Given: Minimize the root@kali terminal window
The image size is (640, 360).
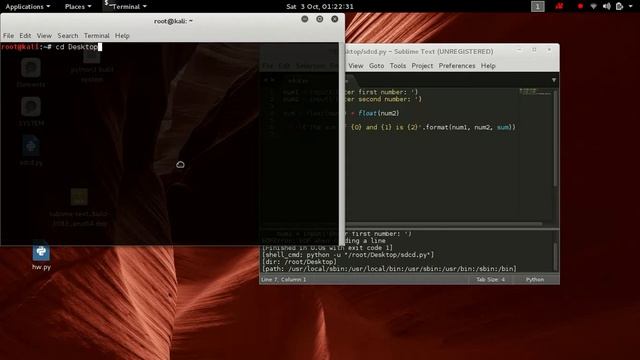Looking at the screenshot, I should click(x=304, y=19).
